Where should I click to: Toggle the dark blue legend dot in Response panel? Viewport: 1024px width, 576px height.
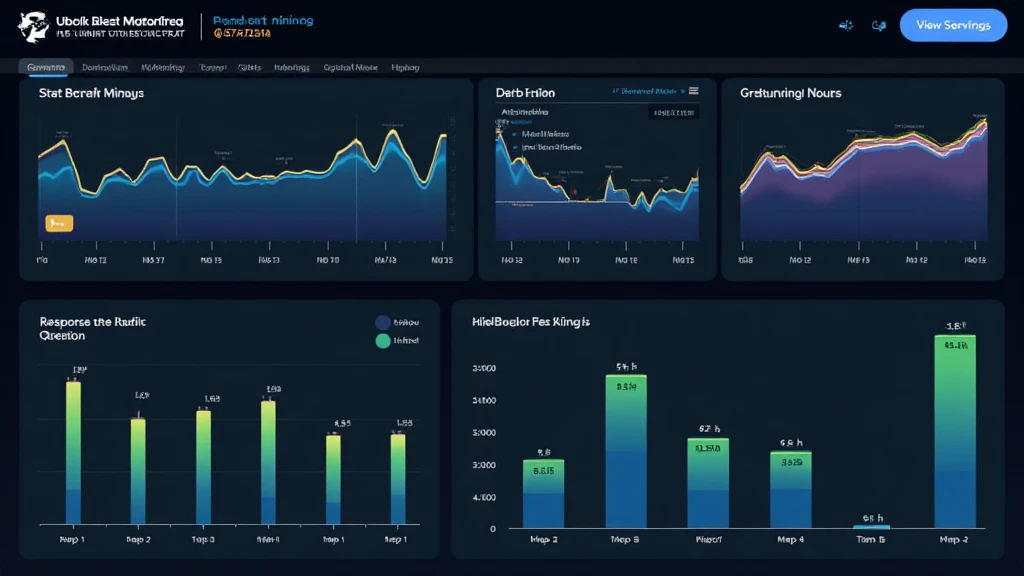(x=382, y=323)
